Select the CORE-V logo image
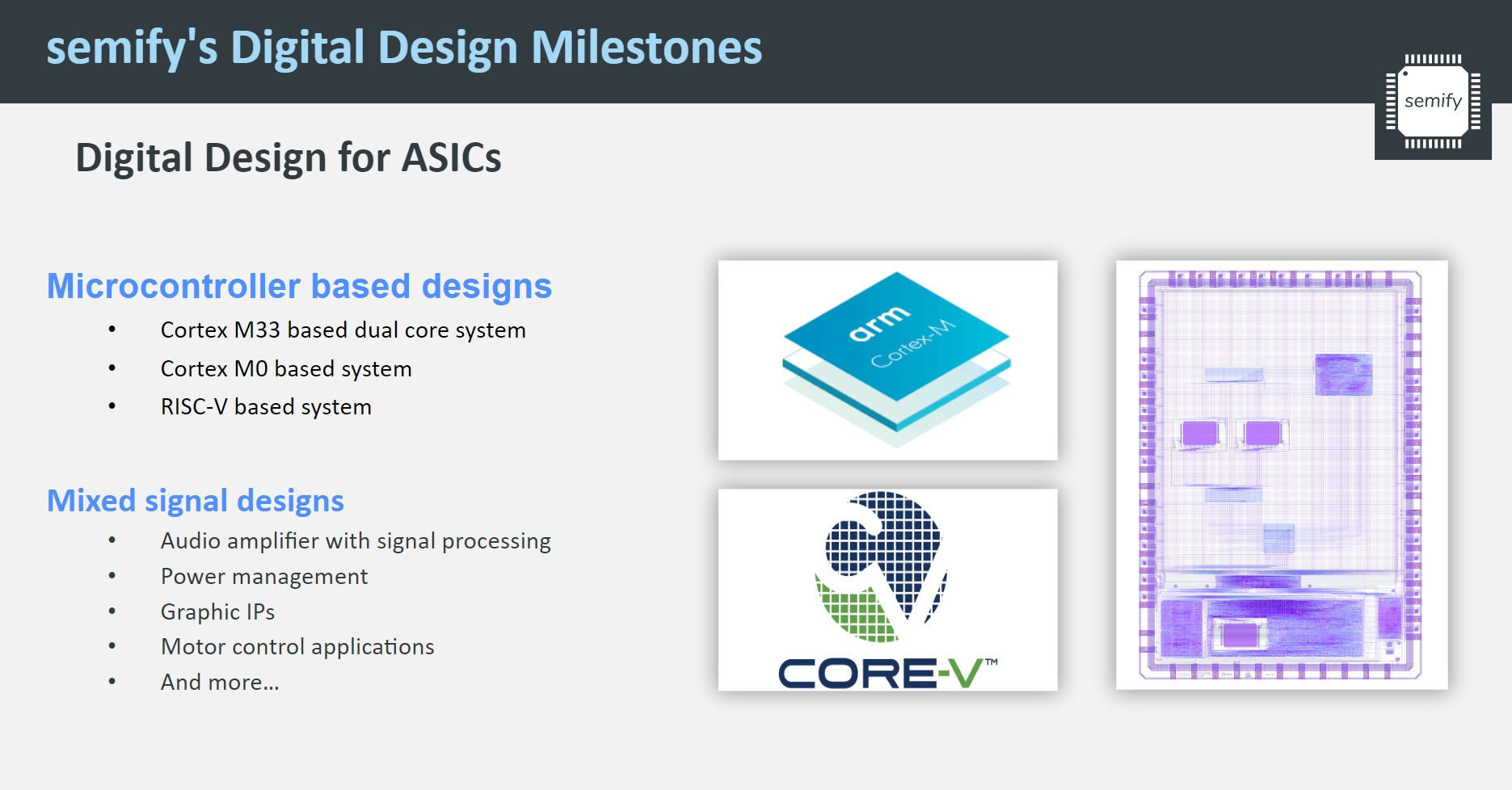Viewport: 1512px width, 790px height. click(888, 590)
